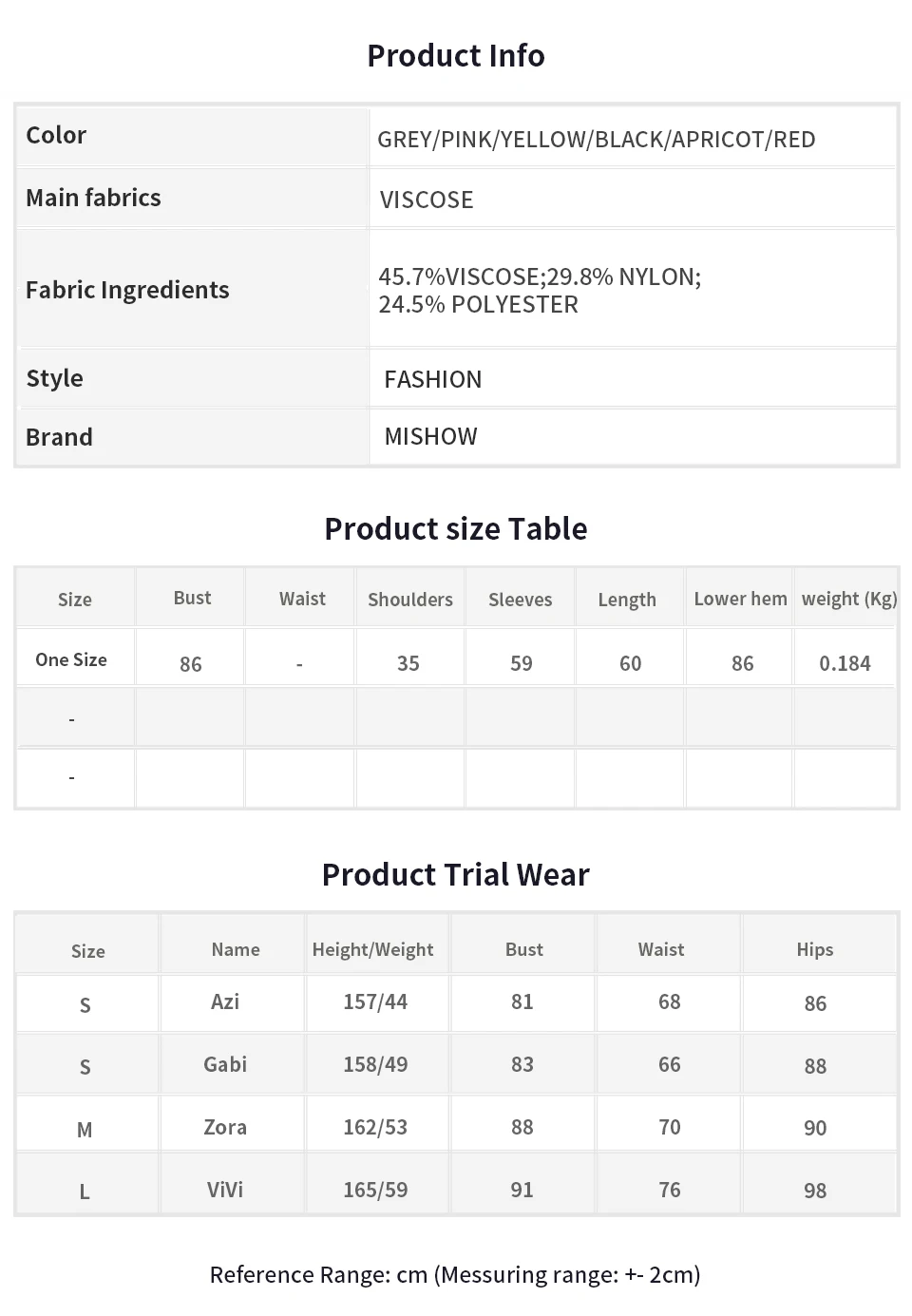Select the Height/Weight column header

[x=372, y=949]
